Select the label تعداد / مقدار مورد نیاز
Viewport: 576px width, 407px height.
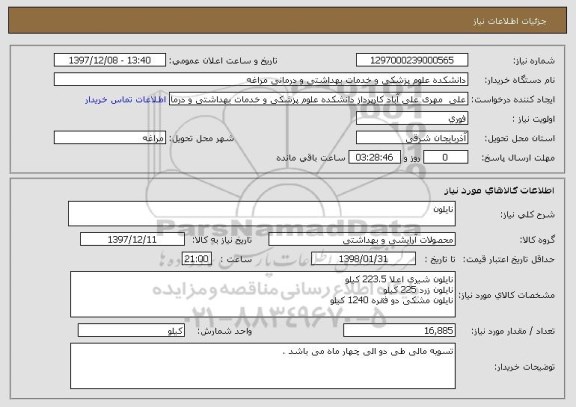[x=513, y=331]
